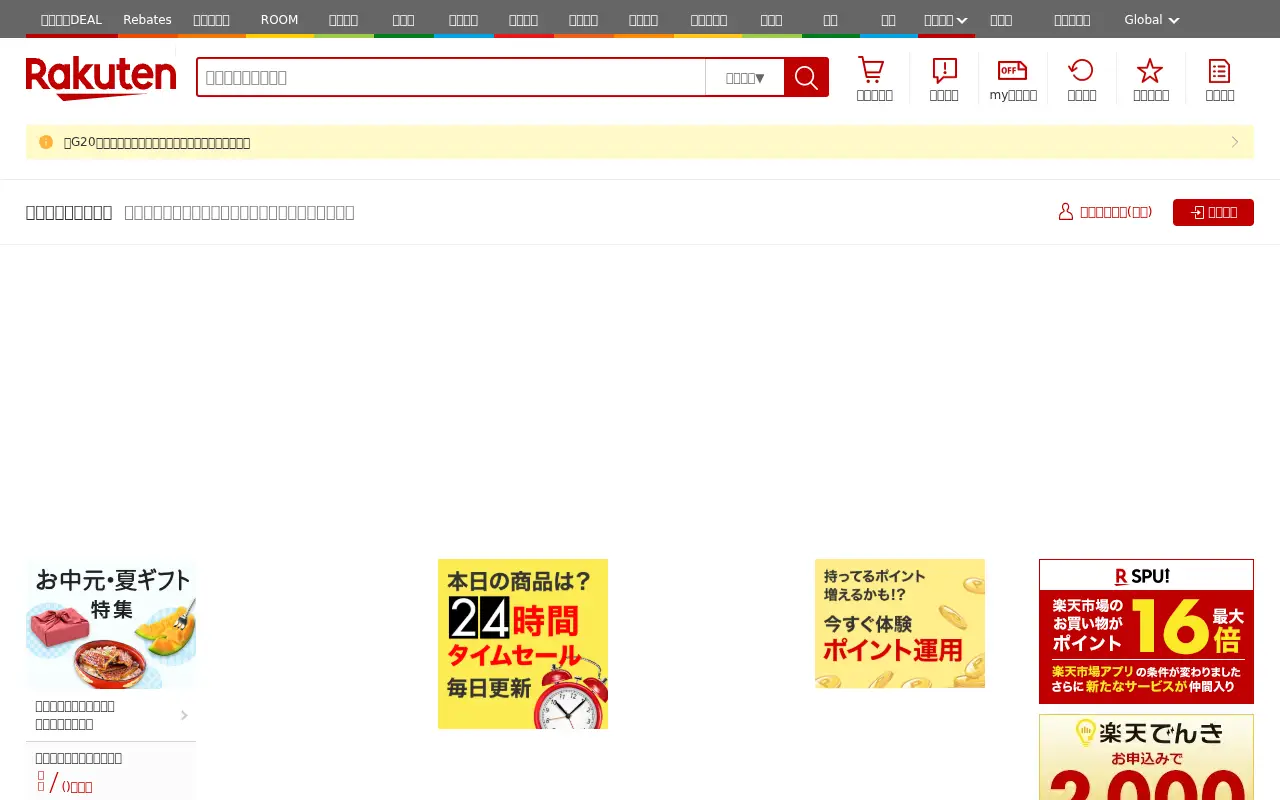Viewport: 1280px width, 800px height.
Task: Open the お中元・夏ギフト特集 banner
Action: [111, 624]
